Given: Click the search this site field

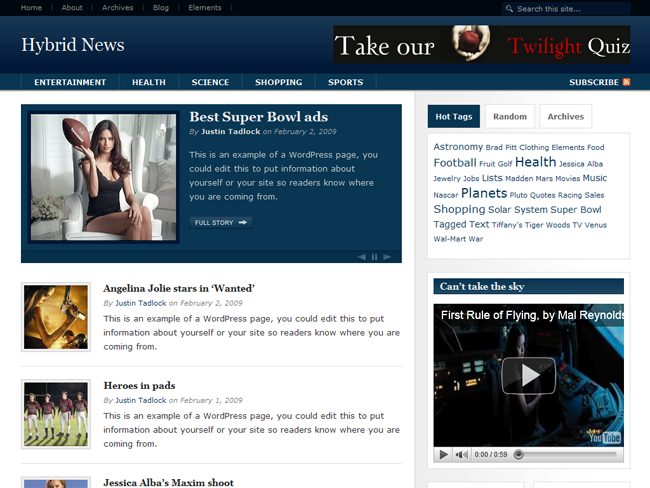Looking at the screenshot, I should (x=566, y=9).
